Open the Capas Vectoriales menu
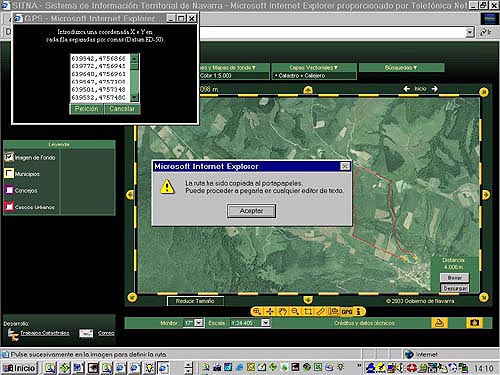 (x=314, y=68)
